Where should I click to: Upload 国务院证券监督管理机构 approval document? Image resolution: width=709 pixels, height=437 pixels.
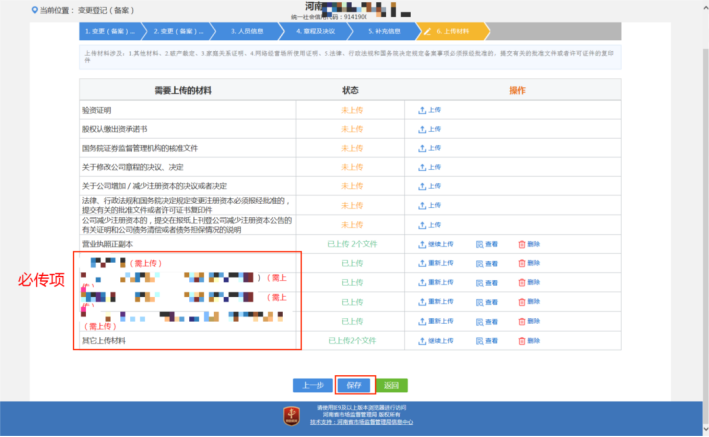[x=429, y=148]
